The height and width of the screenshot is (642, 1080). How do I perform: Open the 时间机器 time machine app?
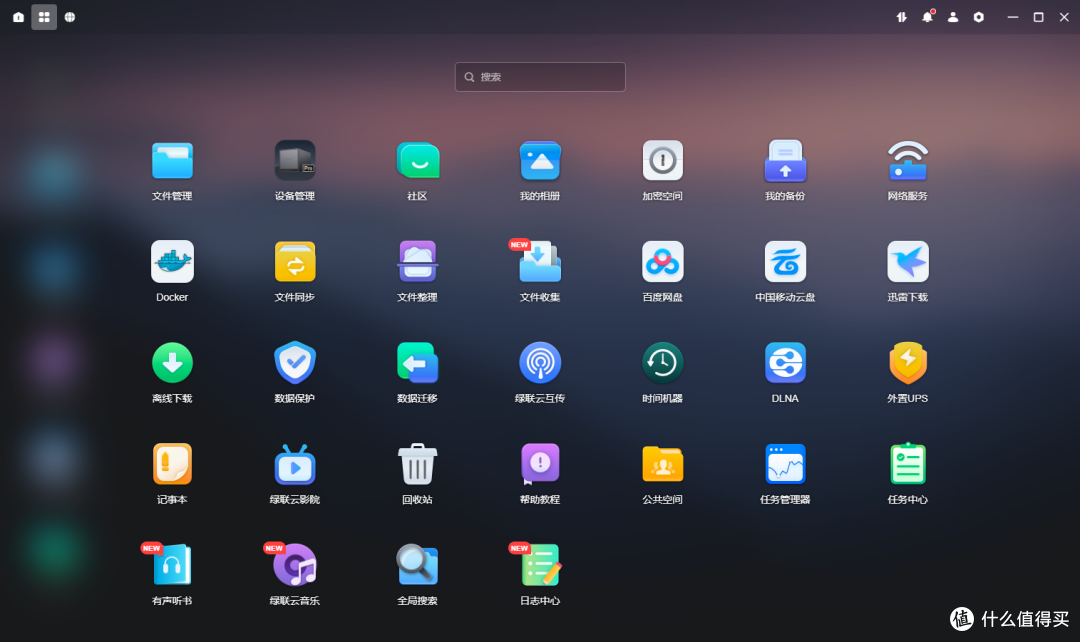663,363
